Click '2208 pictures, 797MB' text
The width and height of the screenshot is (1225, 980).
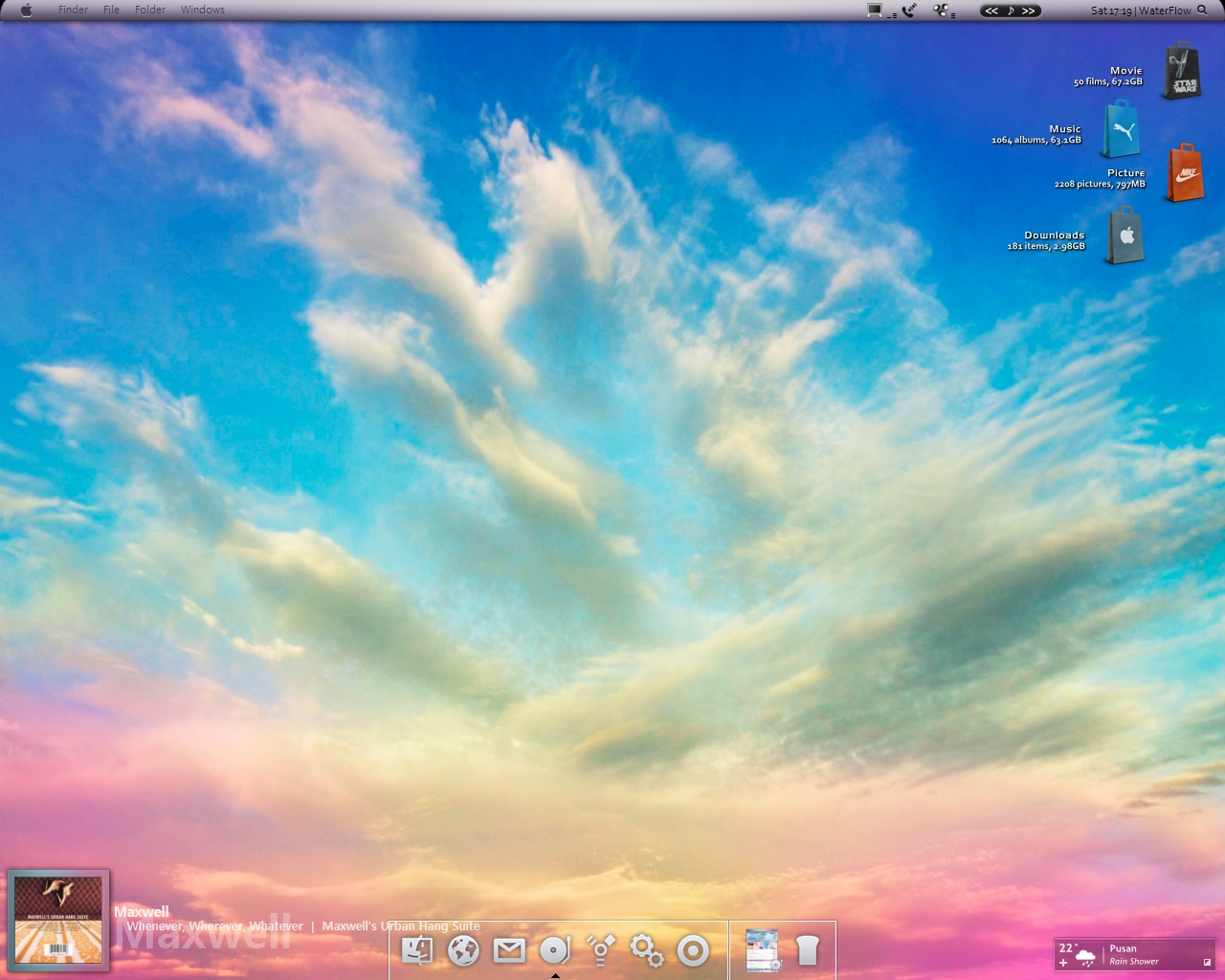click(1100, 185)
